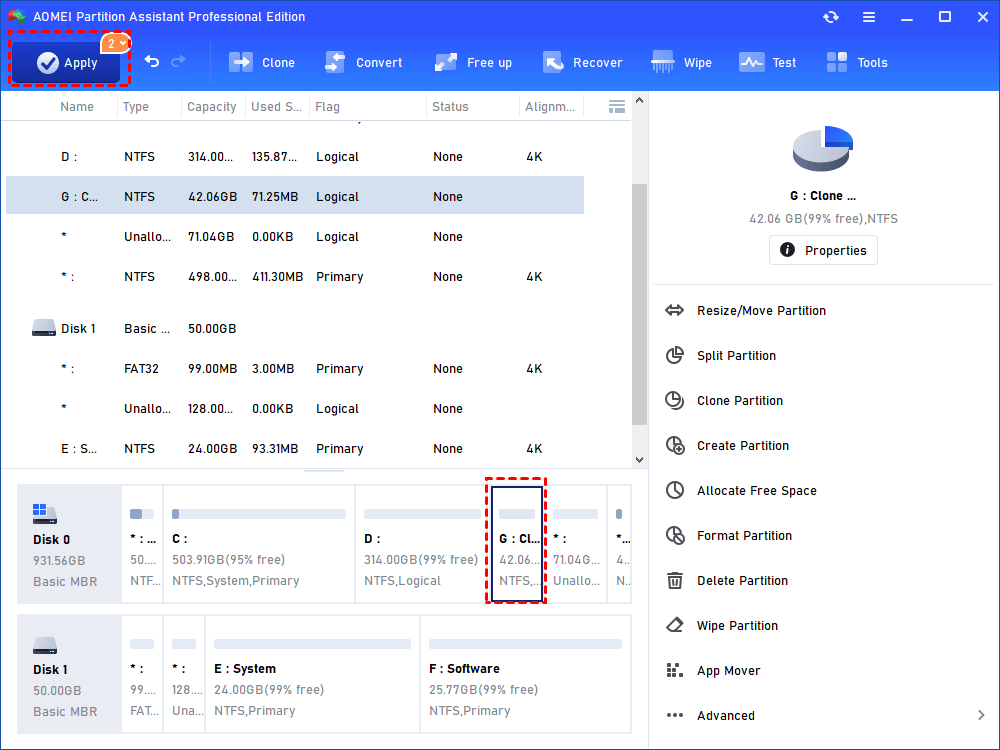Undo the last operation
Image resolution: width=1000 pixels, height=750 pixels.
pos(152,61)
